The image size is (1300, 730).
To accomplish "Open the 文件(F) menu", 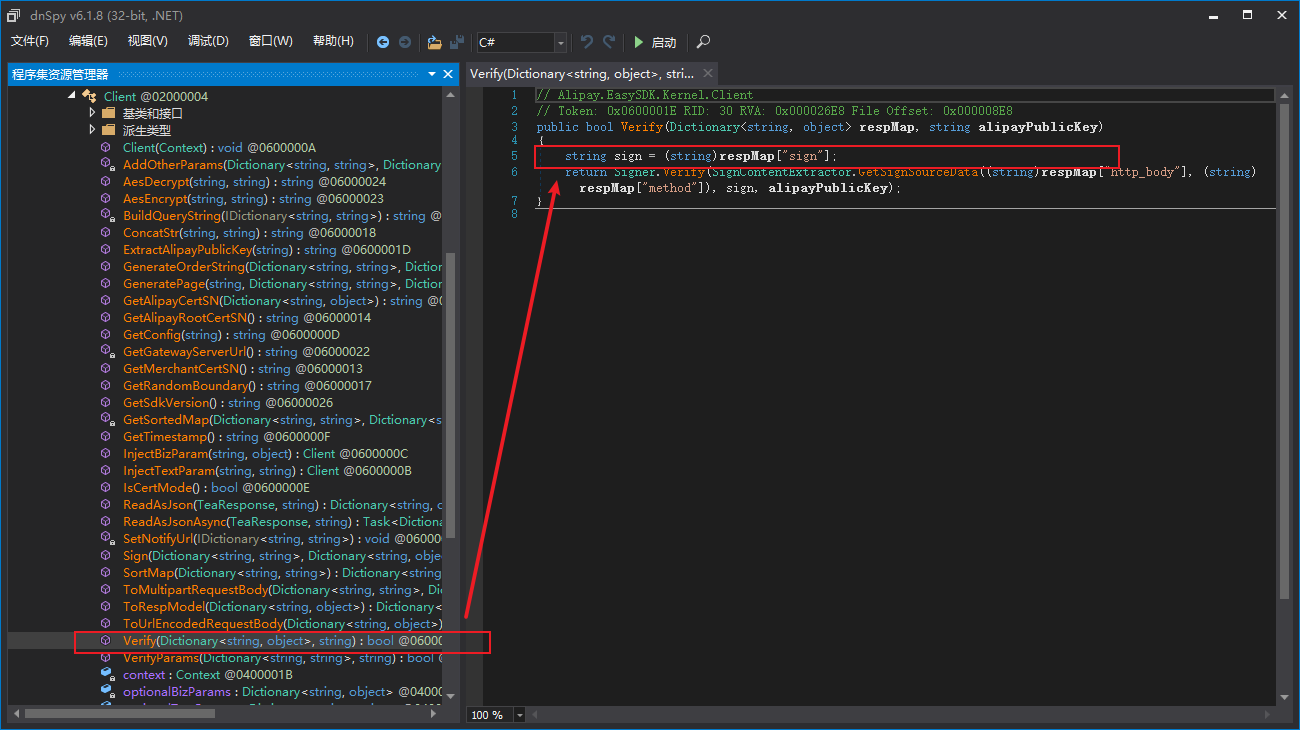I will click(x=30, y=41).
